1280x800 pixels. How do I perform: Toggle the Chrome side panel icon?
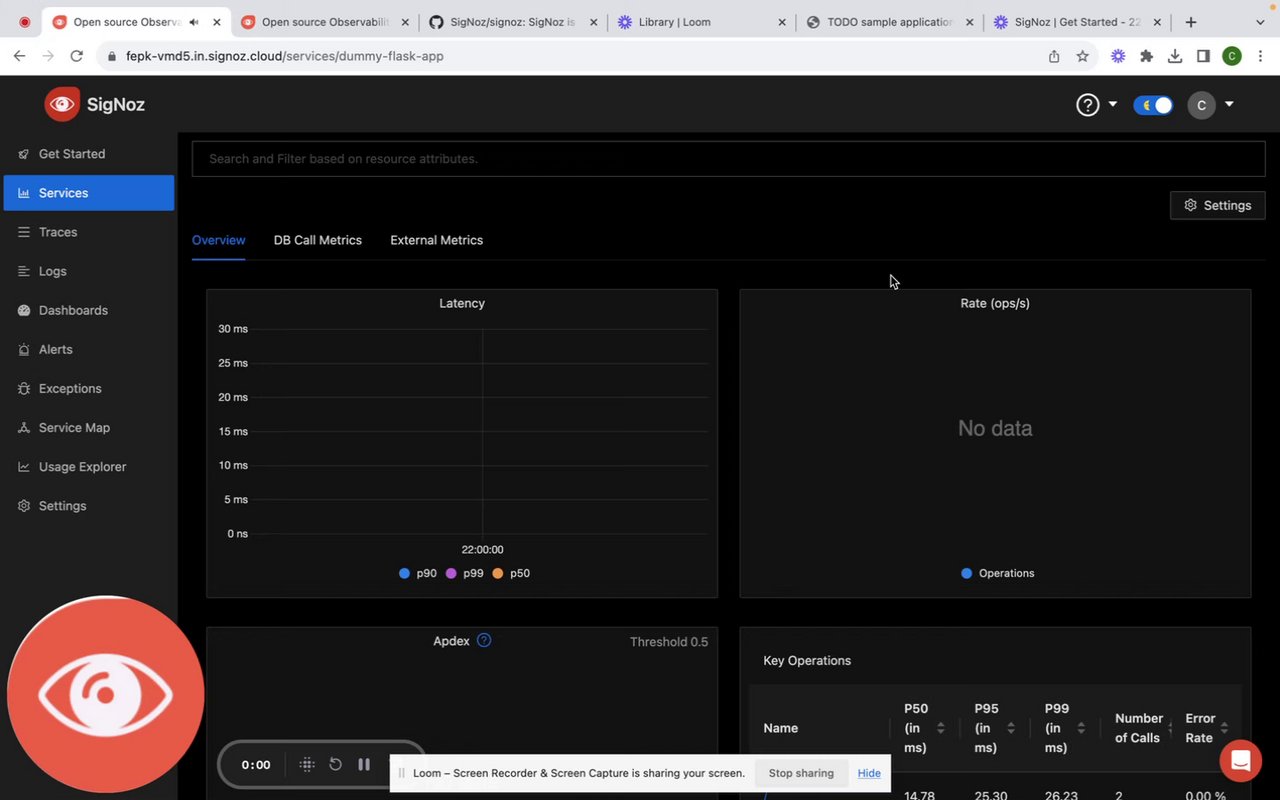[x=1204, y=56]
